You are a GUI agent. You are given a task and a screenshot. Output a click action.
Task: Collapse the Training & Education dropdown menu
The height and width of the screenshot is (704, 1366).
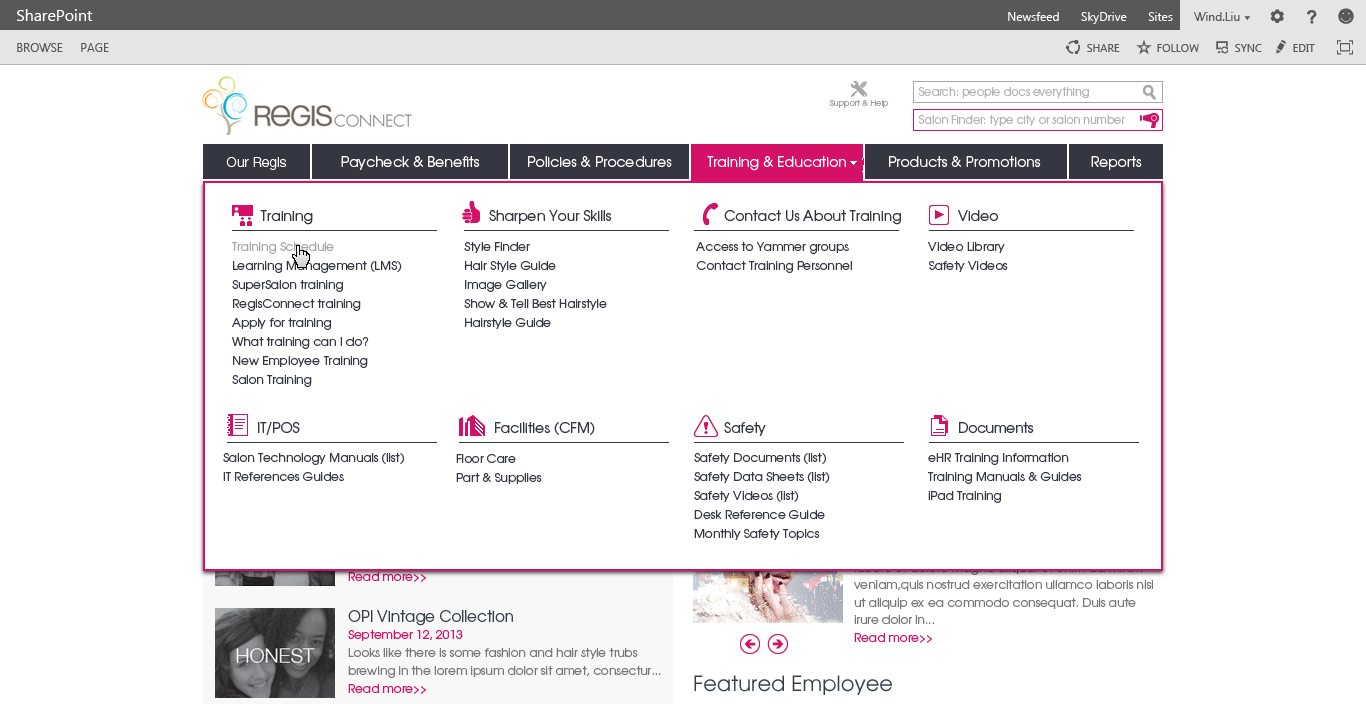click(x=777, y=162)
